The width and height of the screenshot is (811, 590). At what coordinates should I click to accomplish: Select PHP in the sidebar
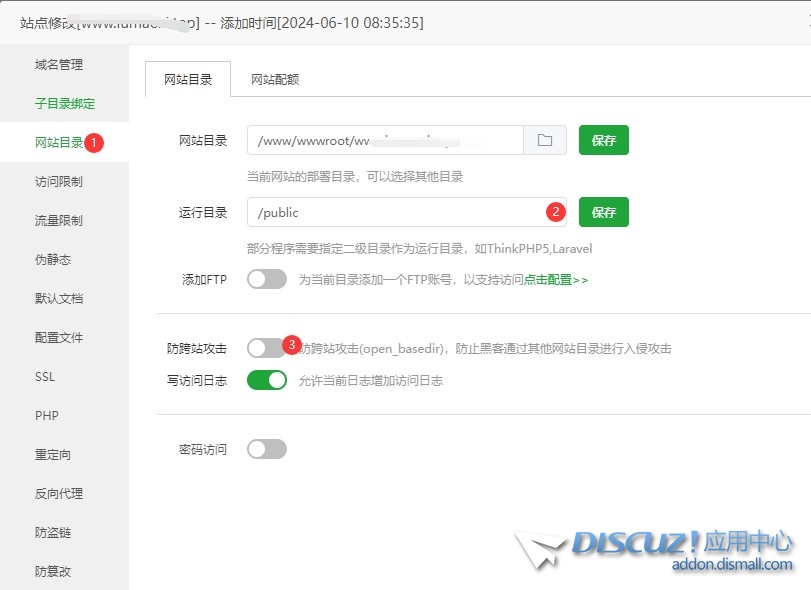click(x=47, y=416)
